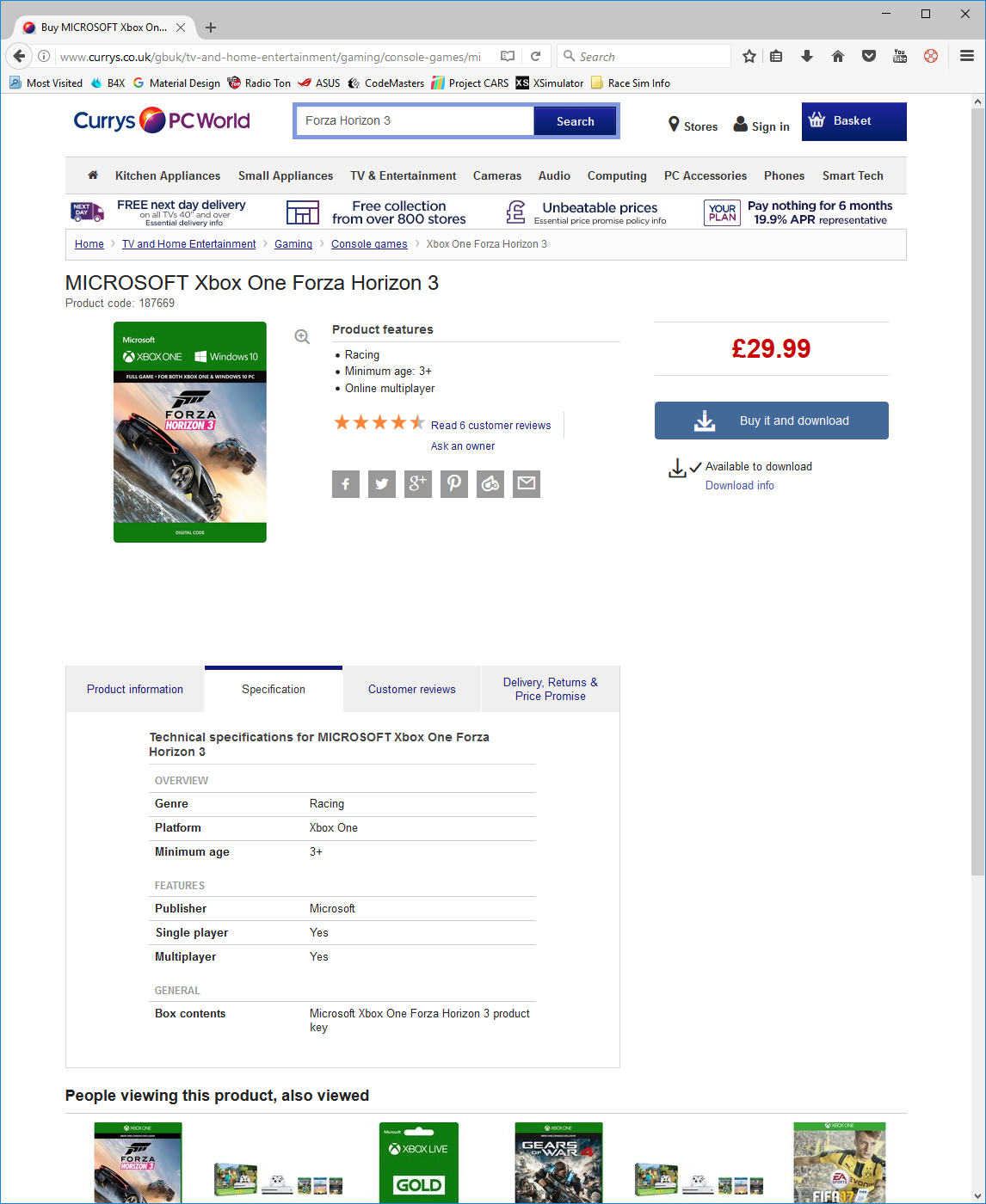The width and height of the screenshot is (986, 1204).
Task: Click Firefox bookmark star icon
Action: tap(749, 56)
